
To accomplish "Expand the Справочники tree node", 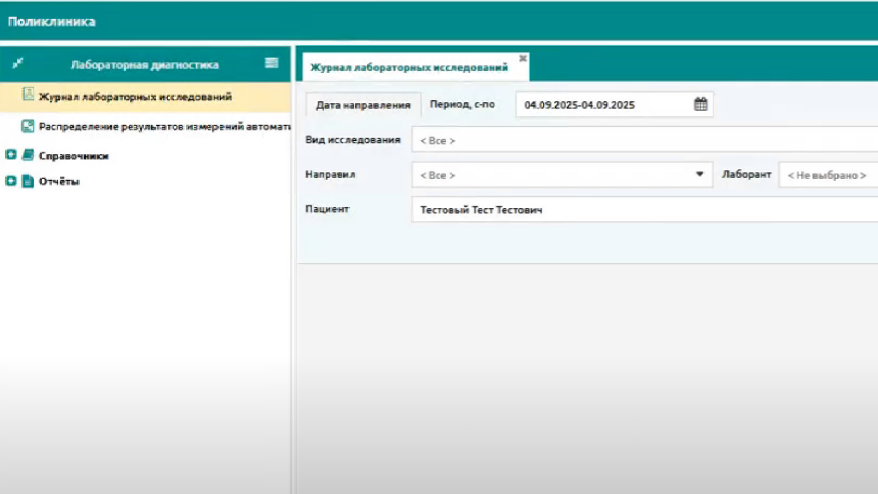I will point(11,156).
